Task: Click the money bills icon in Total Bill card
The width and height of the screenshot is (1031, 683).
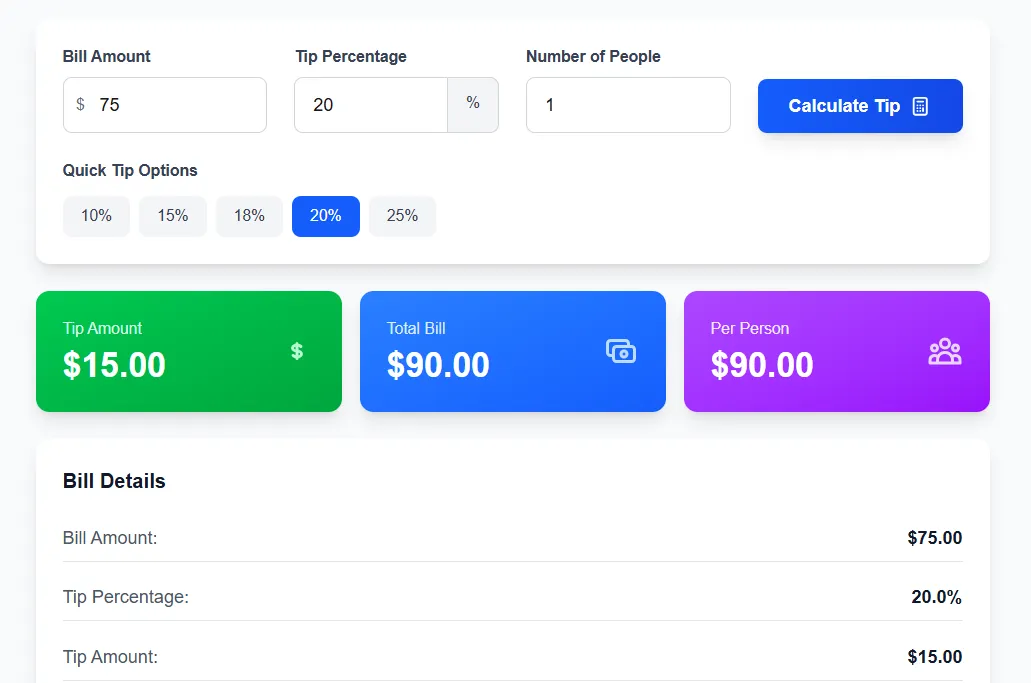Action: point(621,351)
